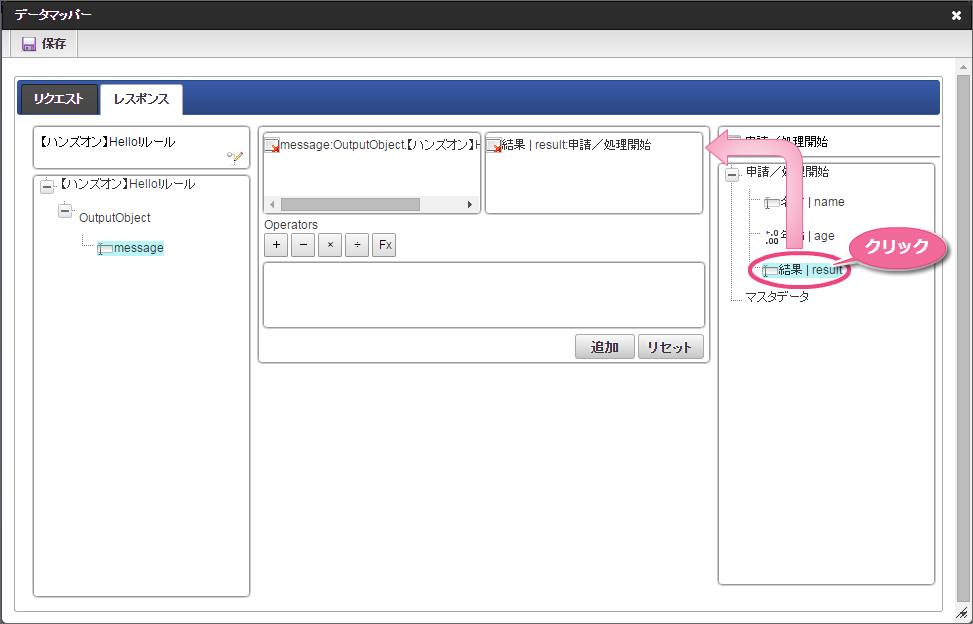Select the レスポンス tab

click(141, 99)
